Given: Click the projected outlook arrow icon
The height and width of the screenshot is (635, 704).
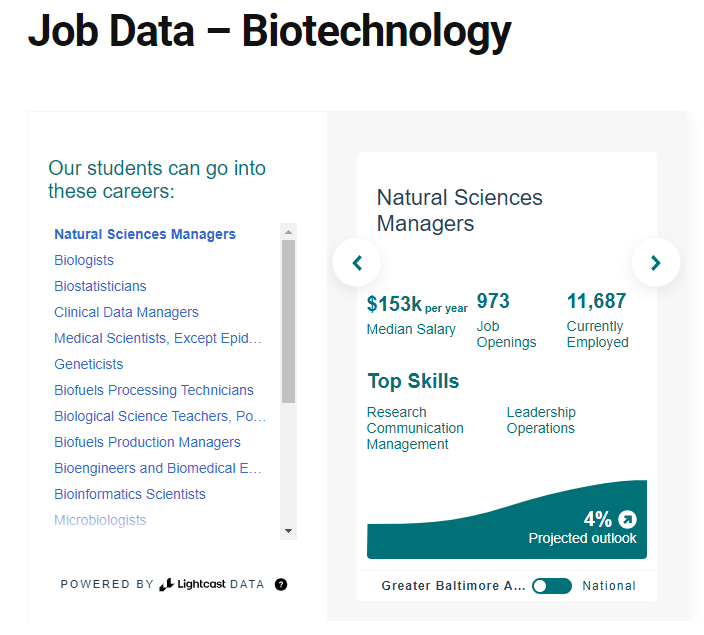Looking at the screenshot, I should coord(627,519).
